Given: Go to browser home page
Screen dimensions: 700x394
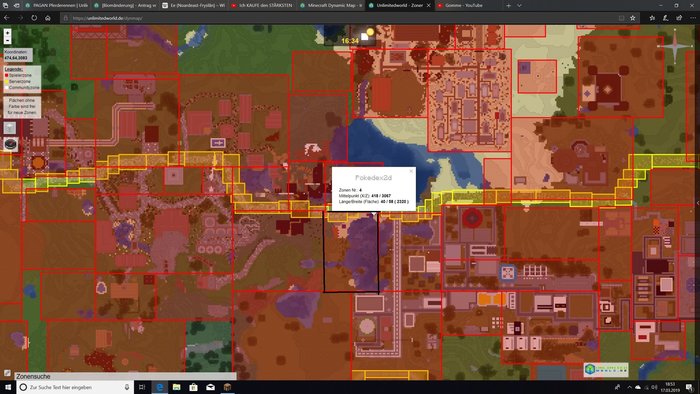Looking at the screenshot, I should (x=48, y=18).
